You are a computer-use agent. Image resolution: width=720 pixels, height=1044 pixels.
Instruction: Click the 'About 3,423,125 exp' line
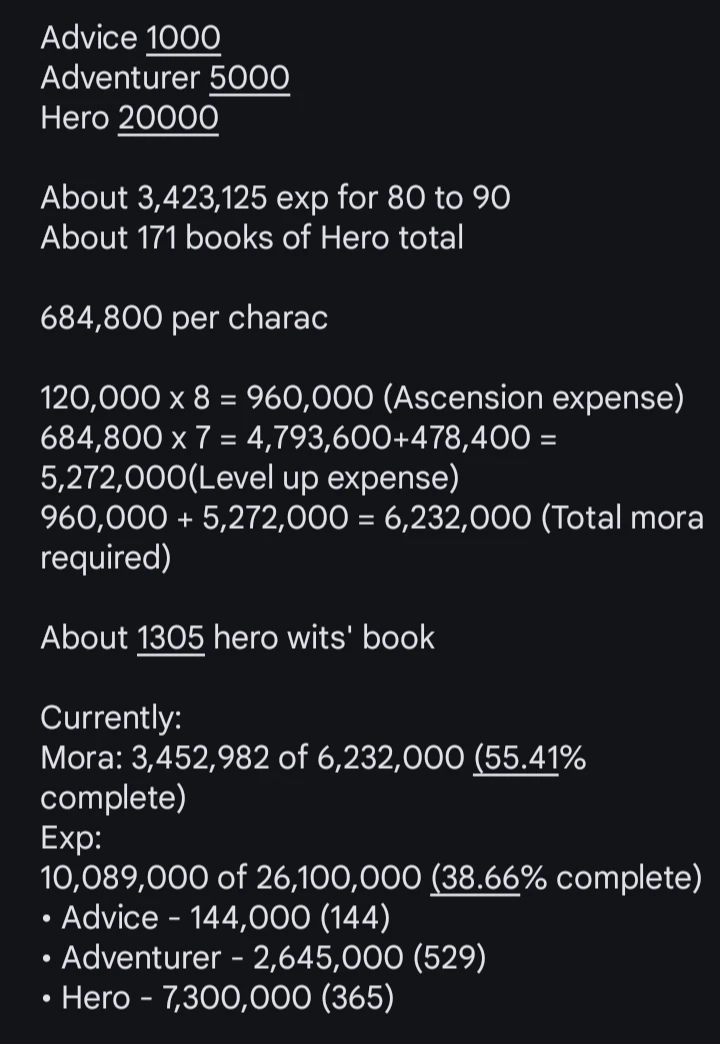tap(275, 198)
